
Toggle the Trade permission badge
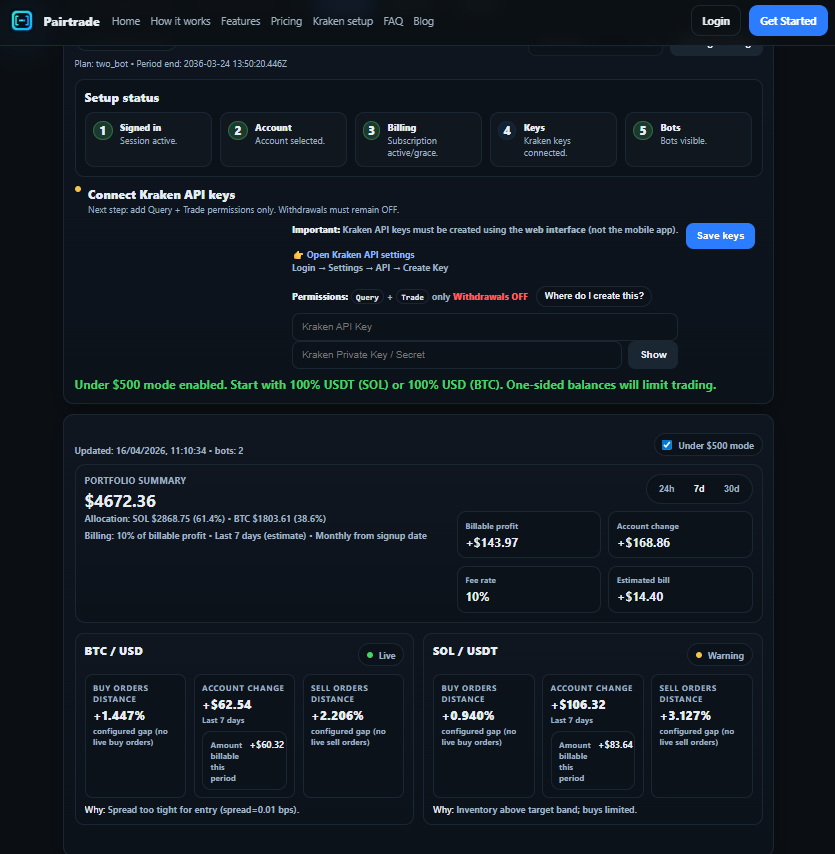point(412,297)
